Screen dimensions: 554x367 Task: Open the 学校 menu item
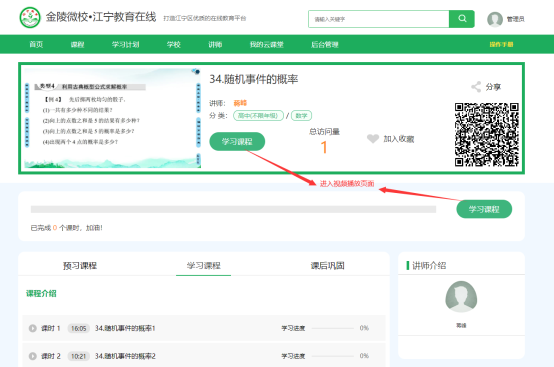(174, 45)
